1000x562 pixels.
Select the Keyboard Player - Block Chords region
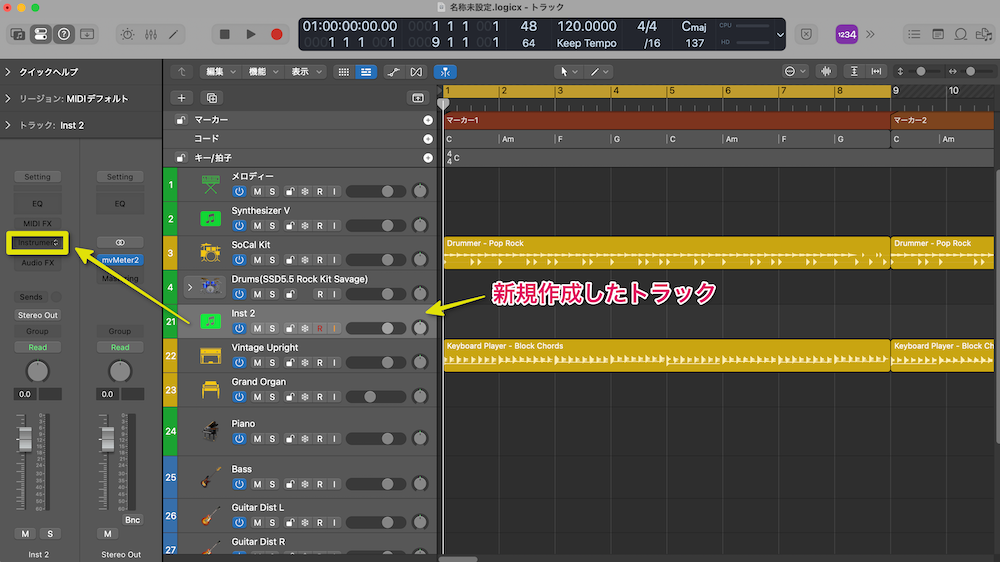click(666, 355)
